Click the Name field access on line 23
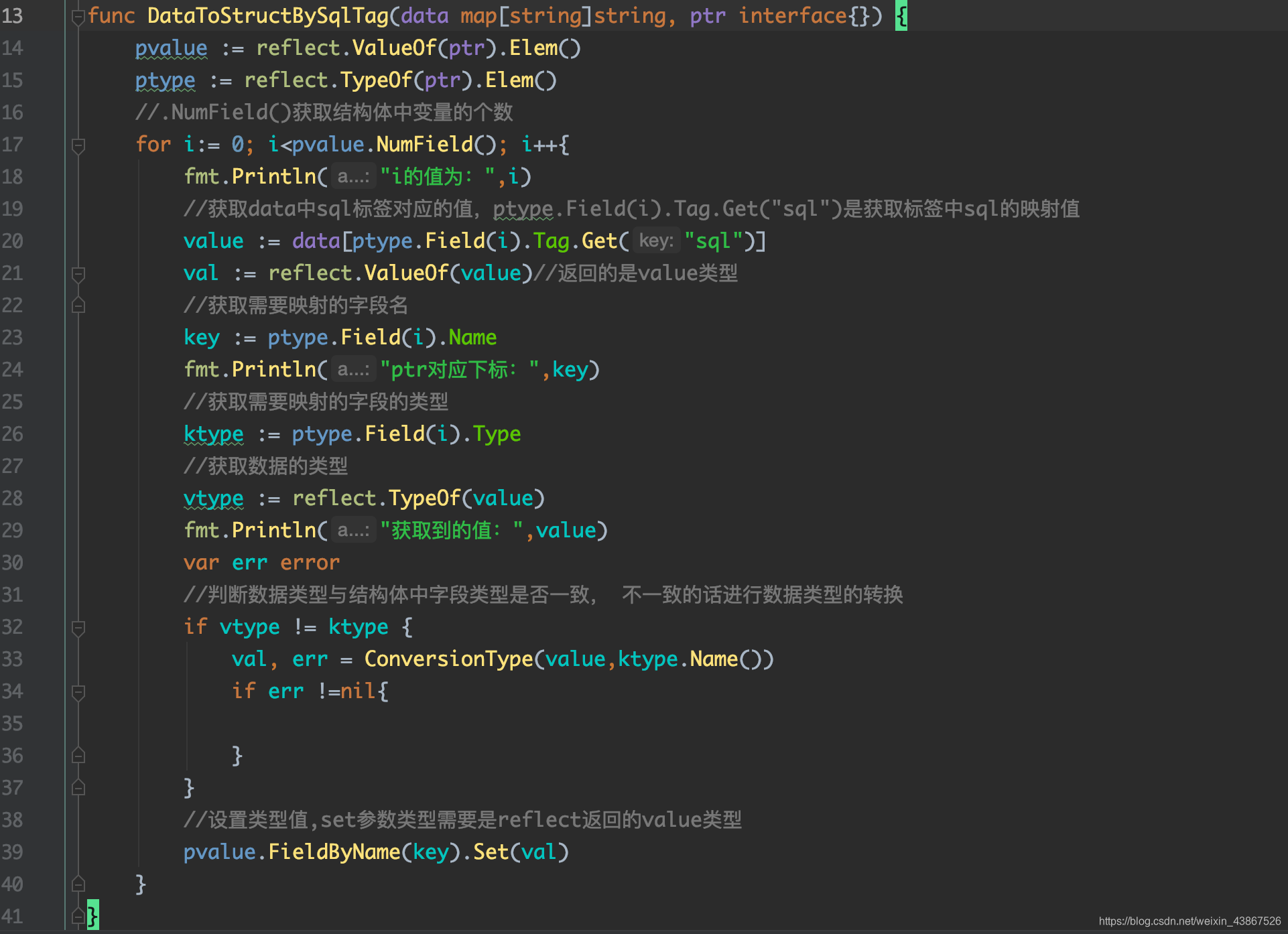The height and width of the screenshot is (934, 1288). click(472, 338)
